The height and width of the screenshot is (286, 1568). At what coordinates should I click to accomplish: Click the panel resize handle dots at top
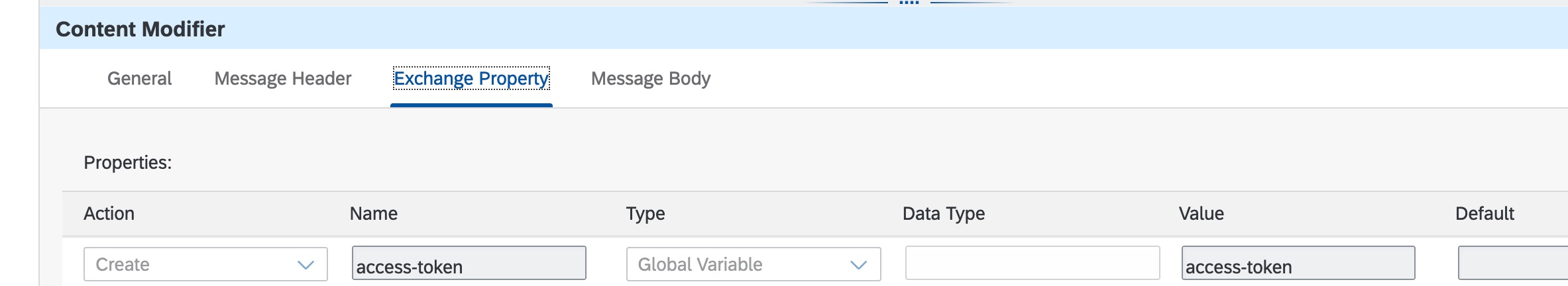coord(909,3)
